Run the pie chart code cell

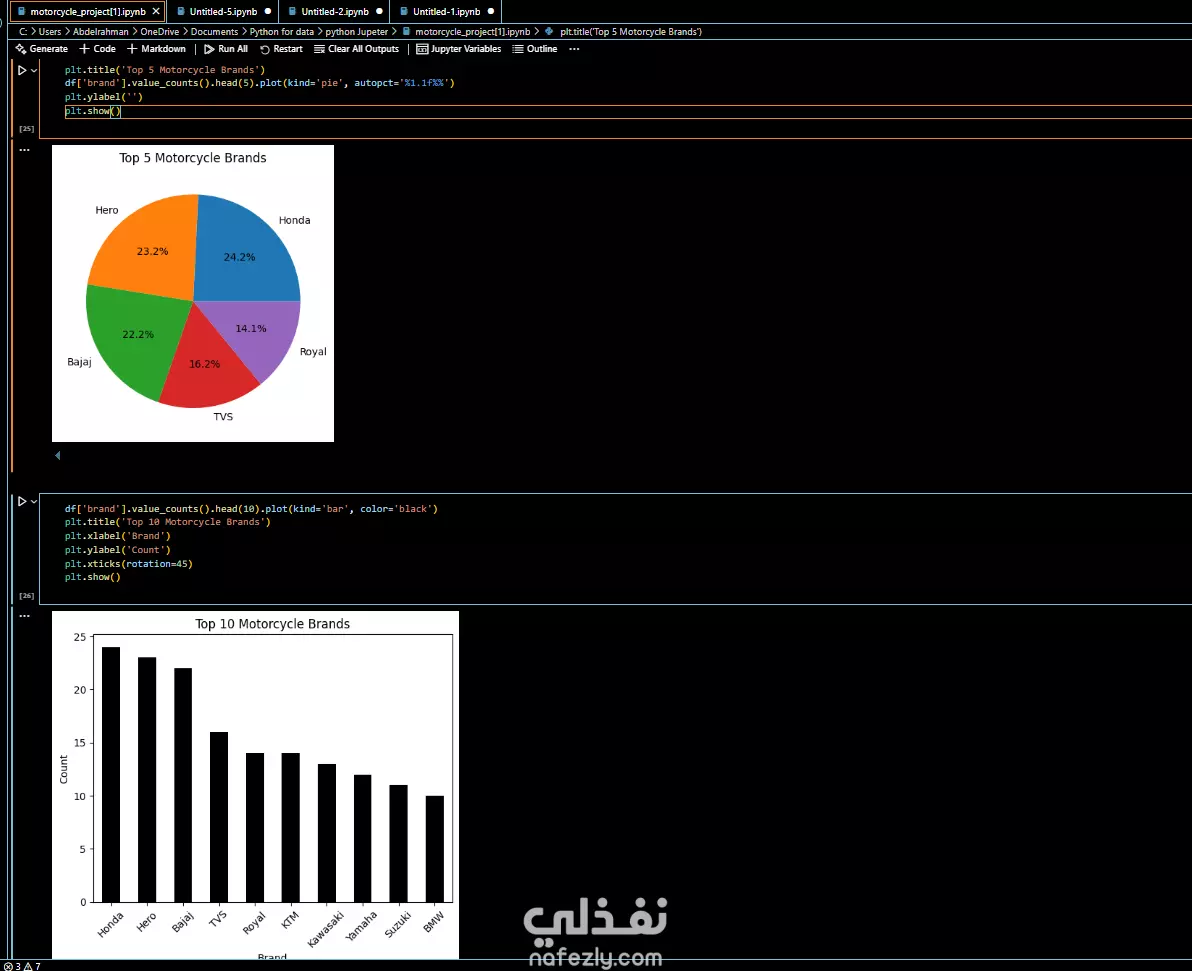pyautogui.click(x=22, y=70)
